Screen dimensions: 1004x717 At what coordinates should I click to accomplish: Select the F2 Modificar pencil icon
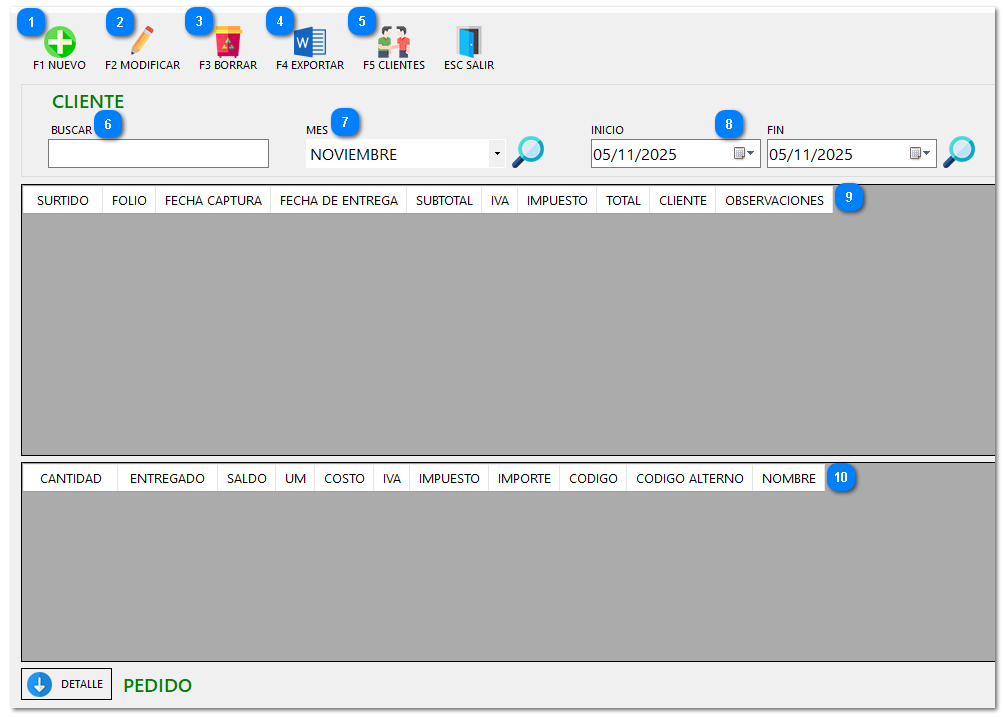142,42
